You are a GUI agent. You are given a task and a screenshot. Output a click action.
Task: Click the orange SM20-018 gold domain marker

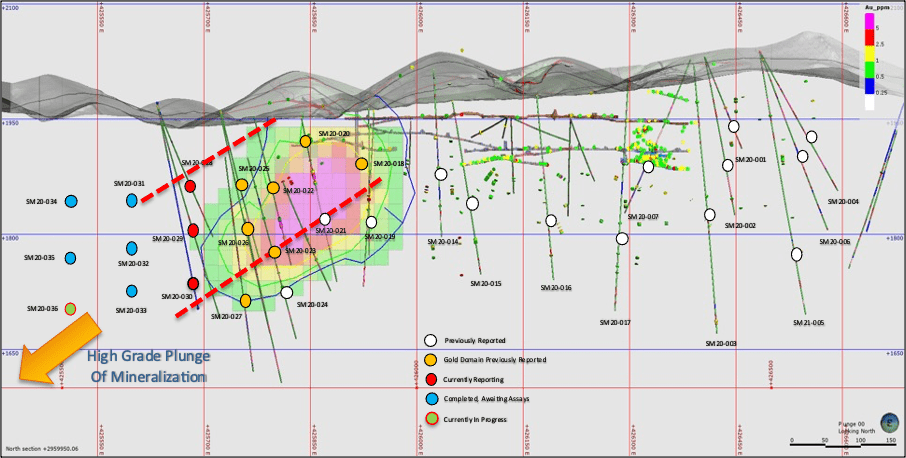(361, 164)
